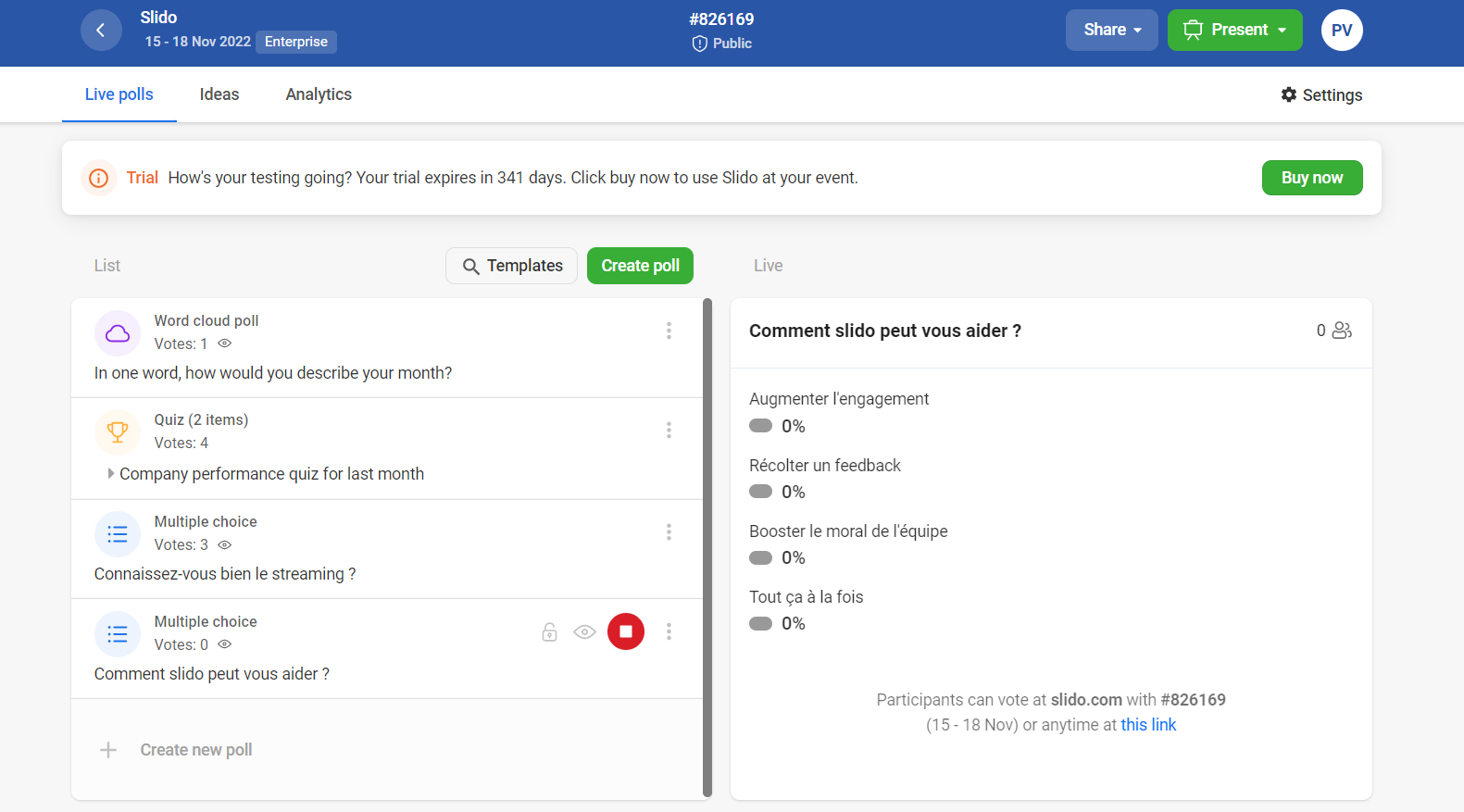Toggle visibility eye on streaming poll
The height and width of the screenshot is (812, 1464).
click(x=224, y=545)
